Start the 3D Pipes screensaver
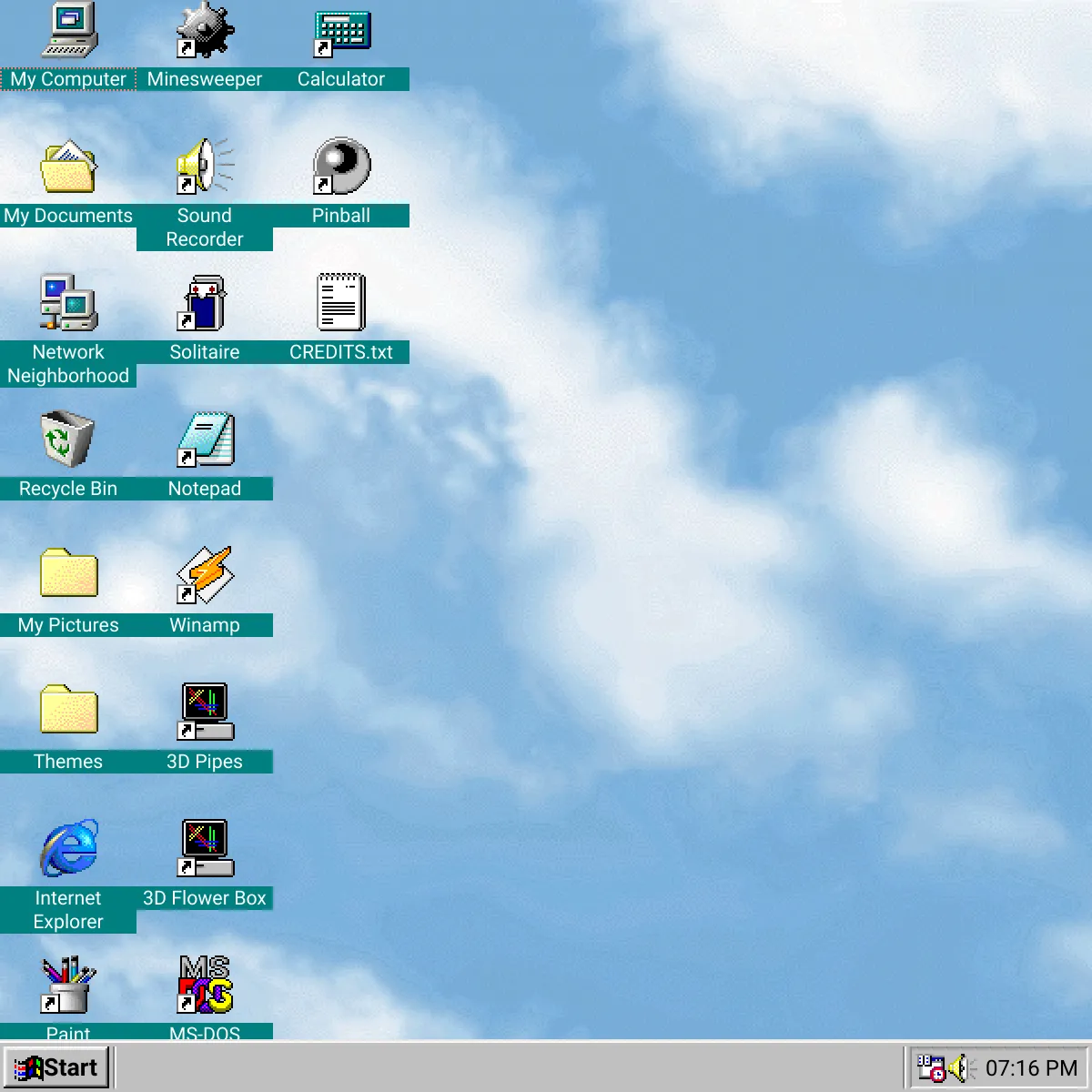Image resolution: width=1092 pixels, height=1092 pixels. coord(204,714)
